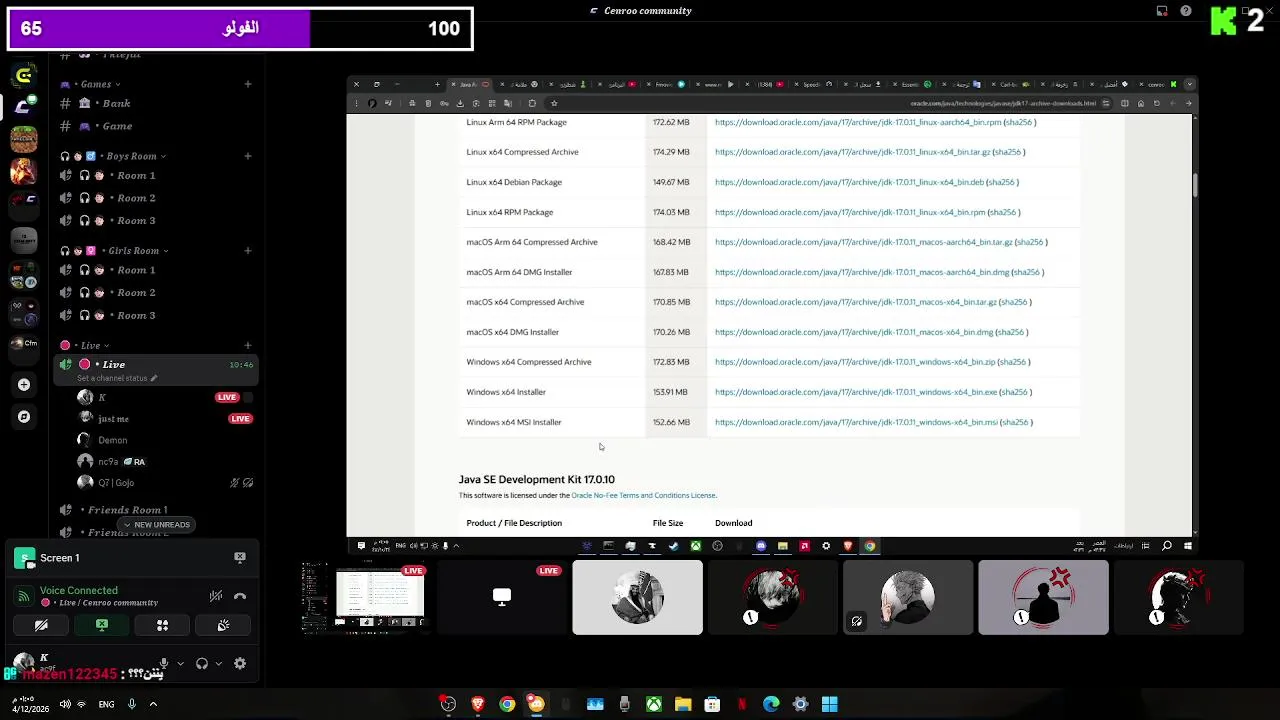Open Windows Start button on taskbar
Viewport: 1280px width, 720px height.
pos(829,705)
